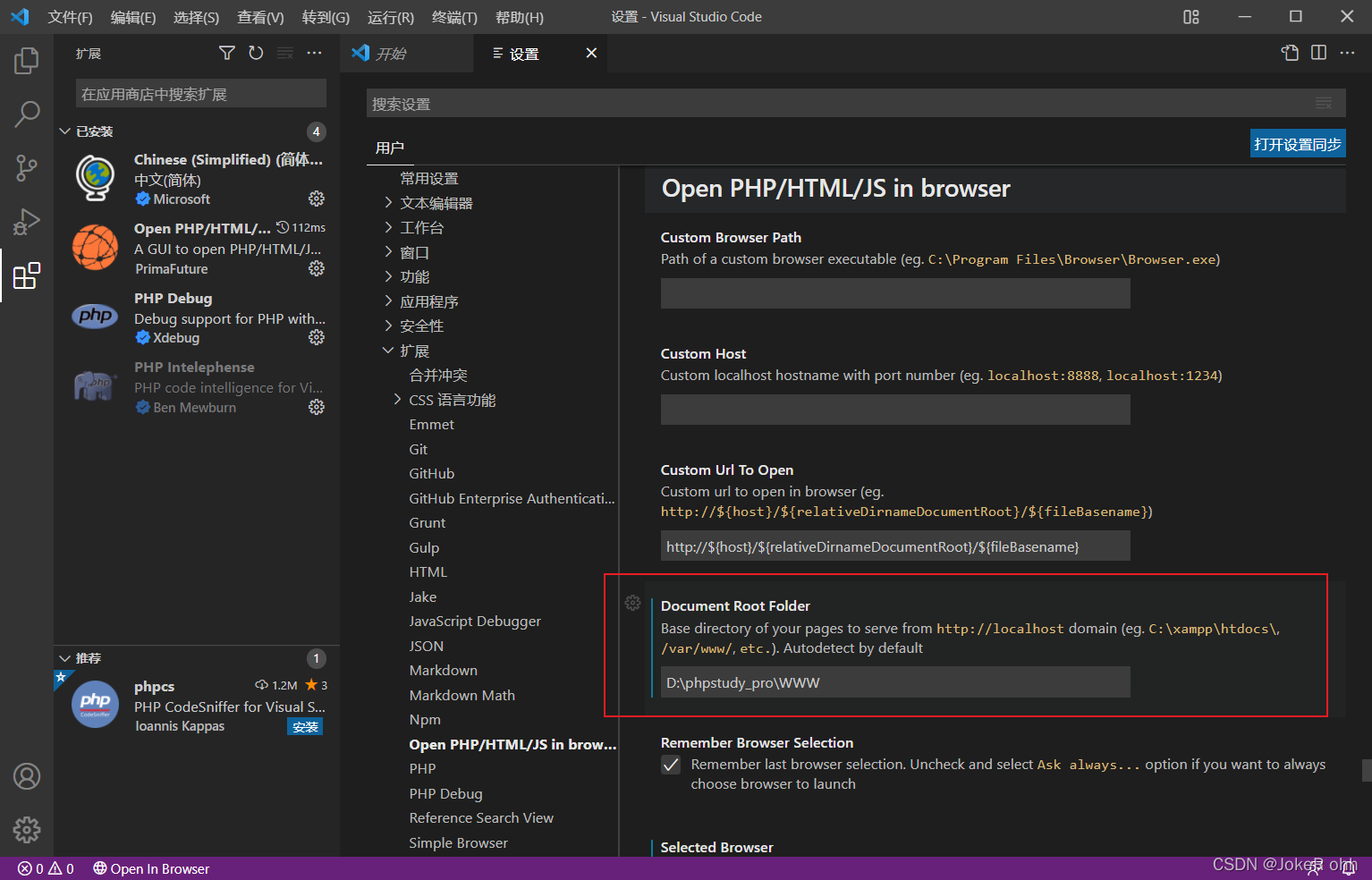Viewport: 1372px width, 880px height.
Task: Select Markdown Math in settings tree
Action: (462, 695)
